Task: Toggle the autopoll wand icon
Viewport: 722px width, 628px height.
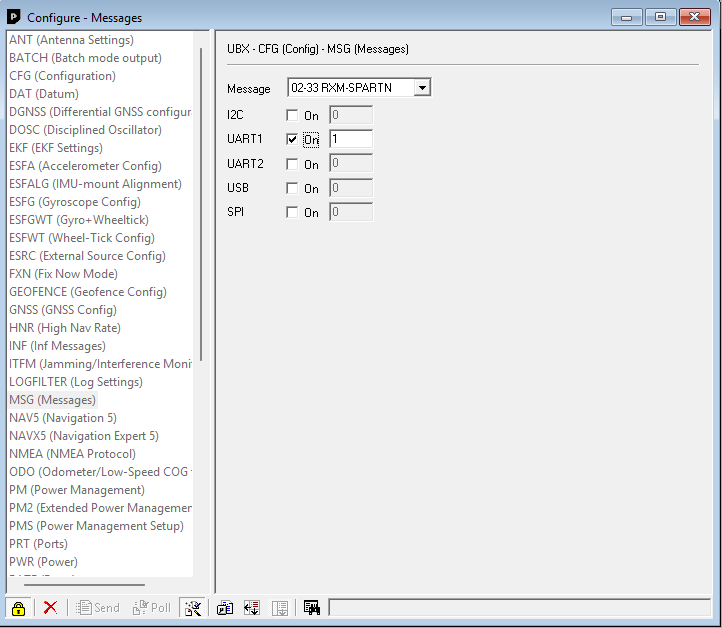Action: point(194,607)
